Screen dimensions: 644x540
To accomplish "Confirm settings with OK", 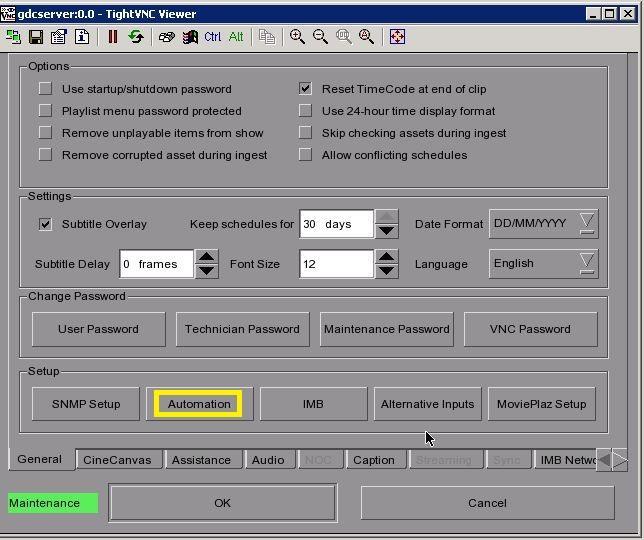I will tap(223, 503).
